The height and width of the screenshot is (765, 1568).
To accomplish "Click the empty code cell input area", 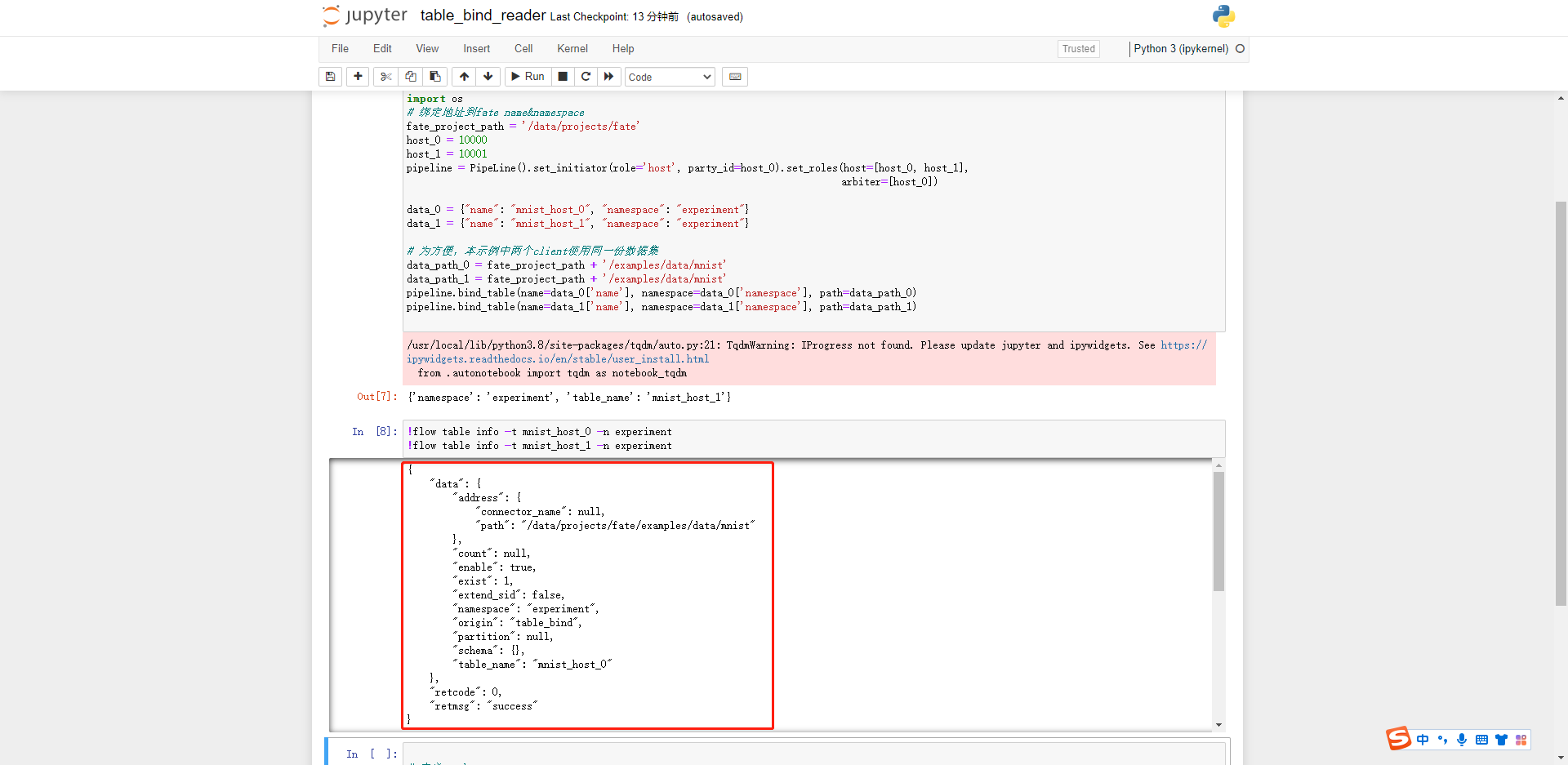I will [x=735, y=754].
